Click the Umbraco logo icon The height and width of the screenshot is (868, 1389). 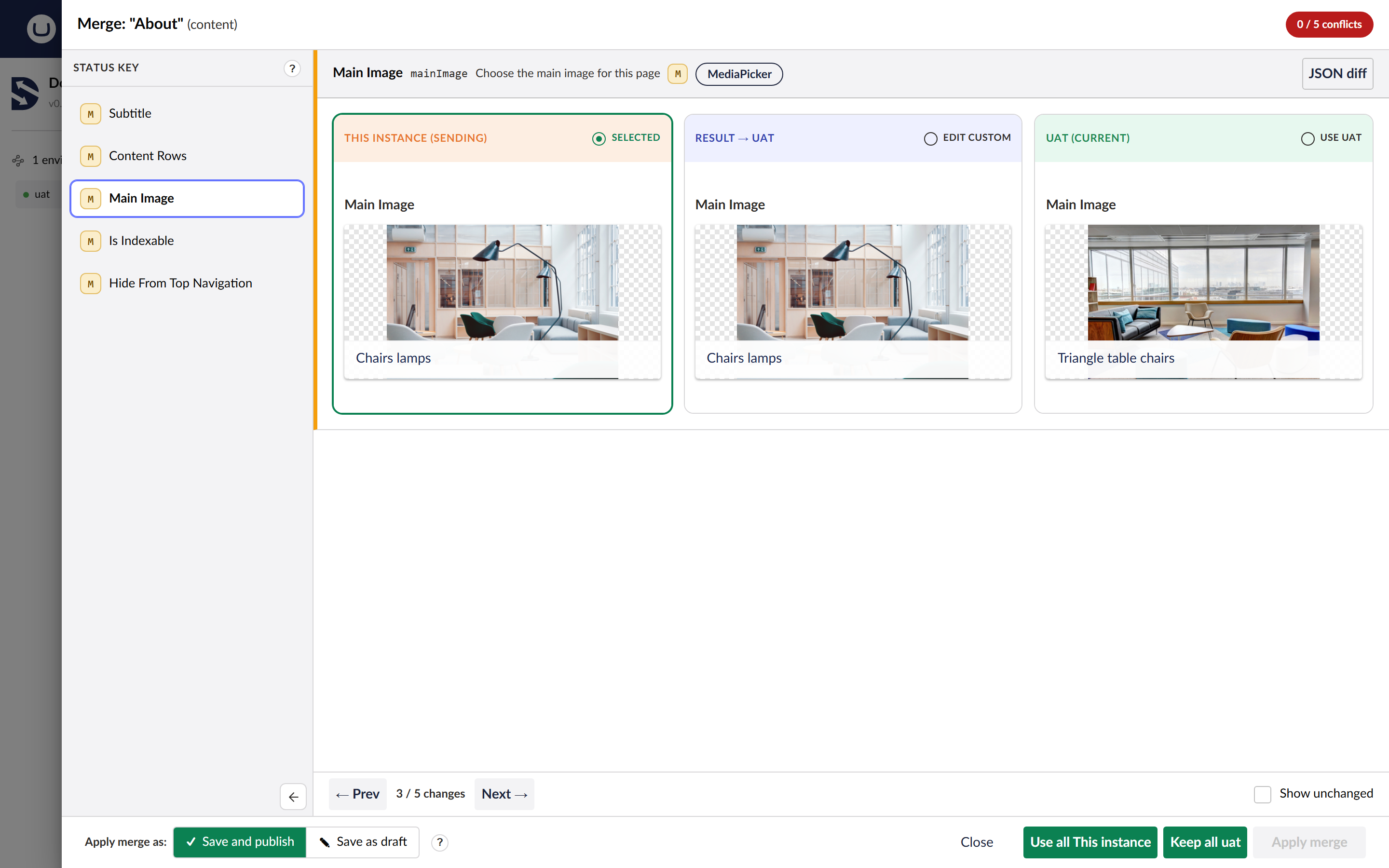coord(41,28)
